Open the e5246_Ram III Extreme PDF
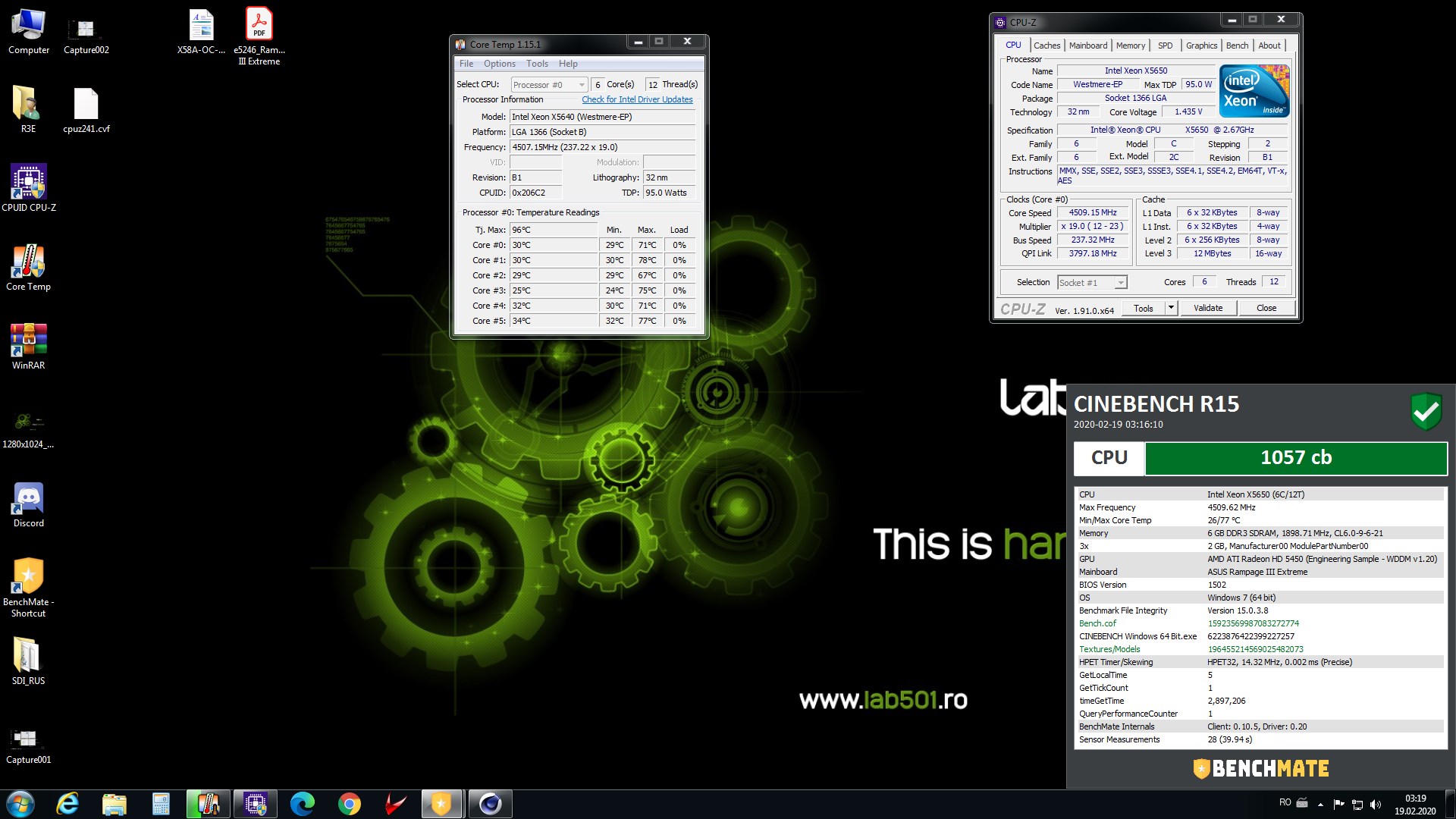 pyautogui.click(x=259, y=36)
